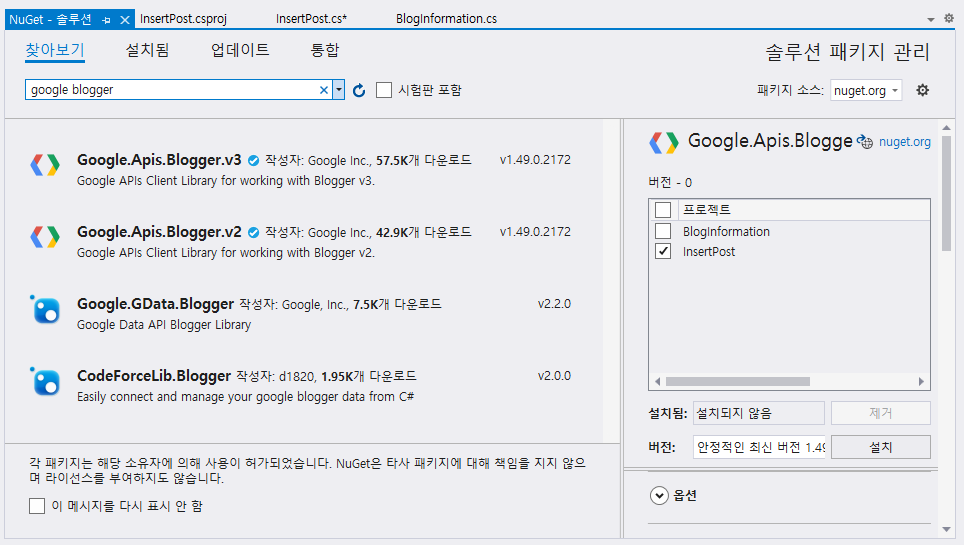Open the active documents dropdown arrow
Viewport: 964px width, 545px height.
coord(931,20)
